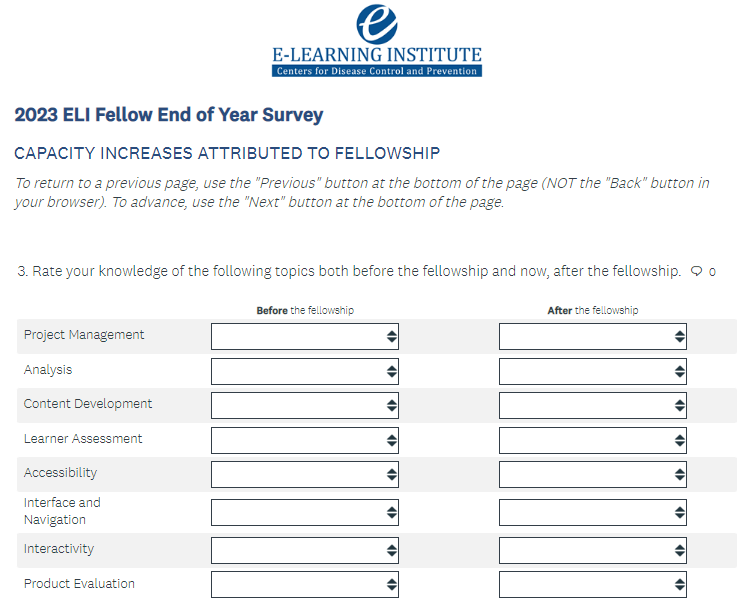Screen dimensions: 752x616
Task: Choose Interactivity 'Before the fellowship' dropdown
Action: coord(304,550)
